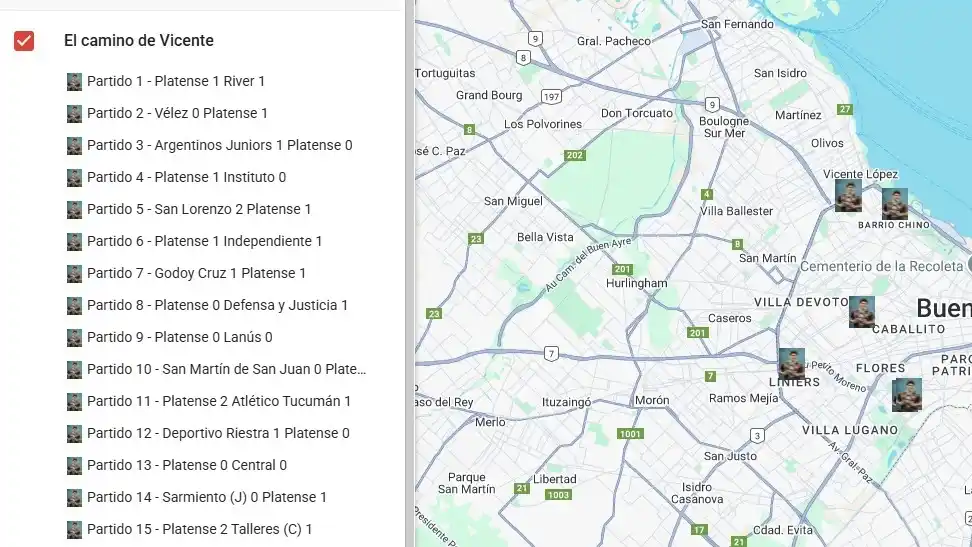972x547 pixels.
Task: Click the El camino de Vicente layer title
Action: pyautogui.click(x=138, y=41)
